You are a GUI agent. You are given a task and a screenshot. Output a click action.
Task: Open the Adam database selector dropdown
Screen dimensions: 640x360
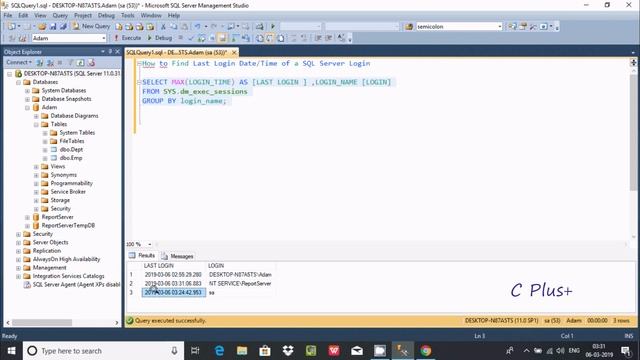tap(103, 38)
